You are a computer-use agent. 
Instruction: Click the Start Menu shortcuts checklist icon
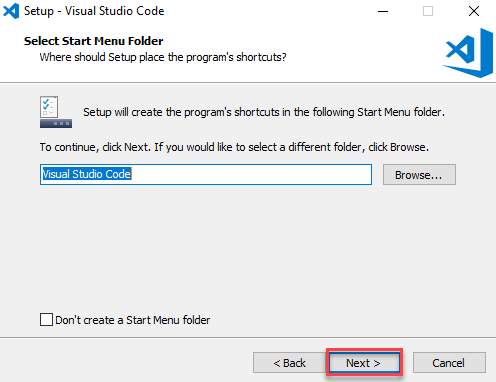point(56,112)
